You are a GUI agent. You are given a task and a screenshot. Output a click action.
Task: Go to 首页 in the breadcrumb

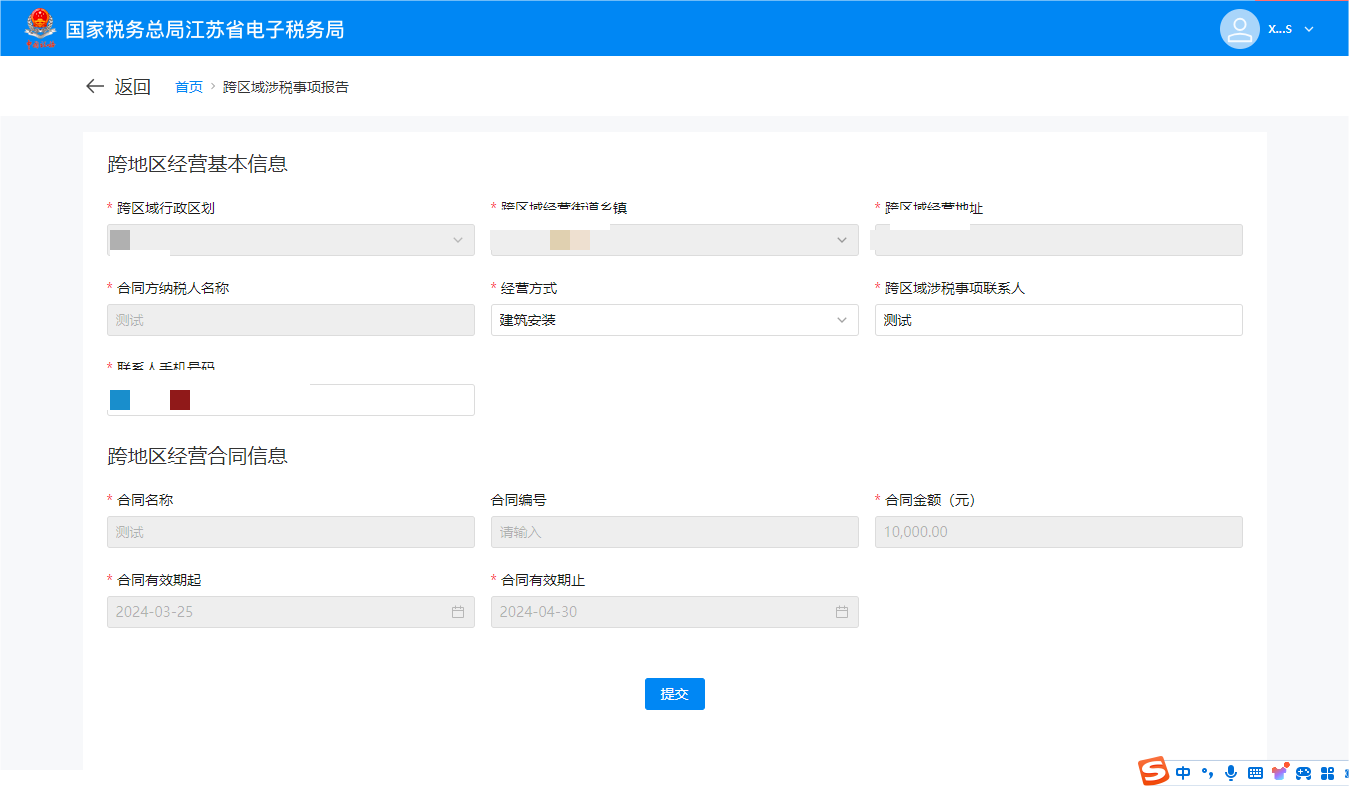point(188,87)
